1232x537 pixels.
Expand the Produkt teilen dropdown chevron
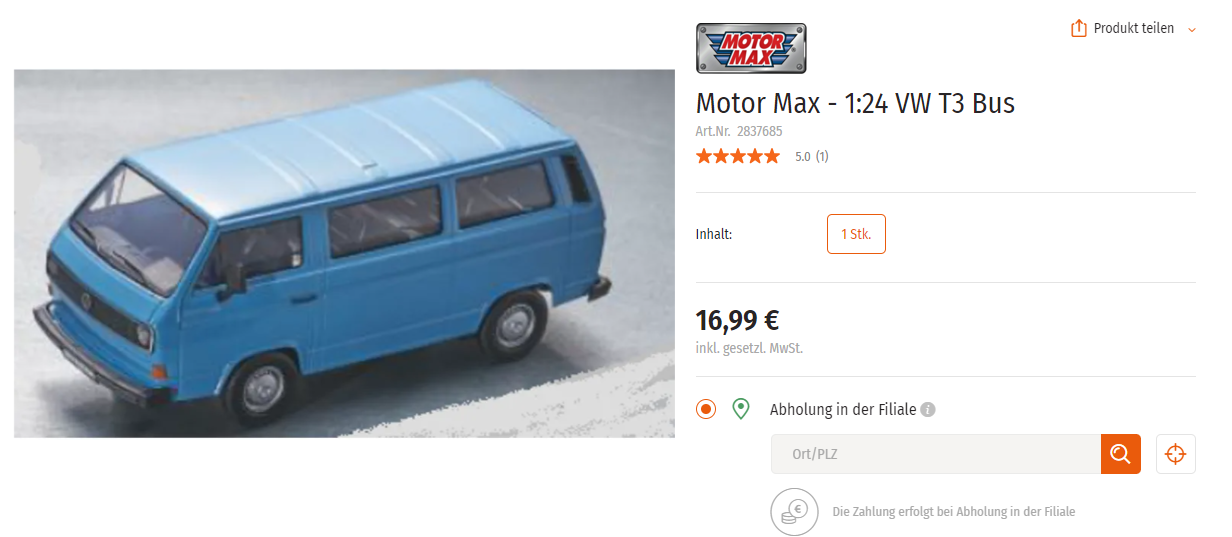click(x=1191, y=30)
